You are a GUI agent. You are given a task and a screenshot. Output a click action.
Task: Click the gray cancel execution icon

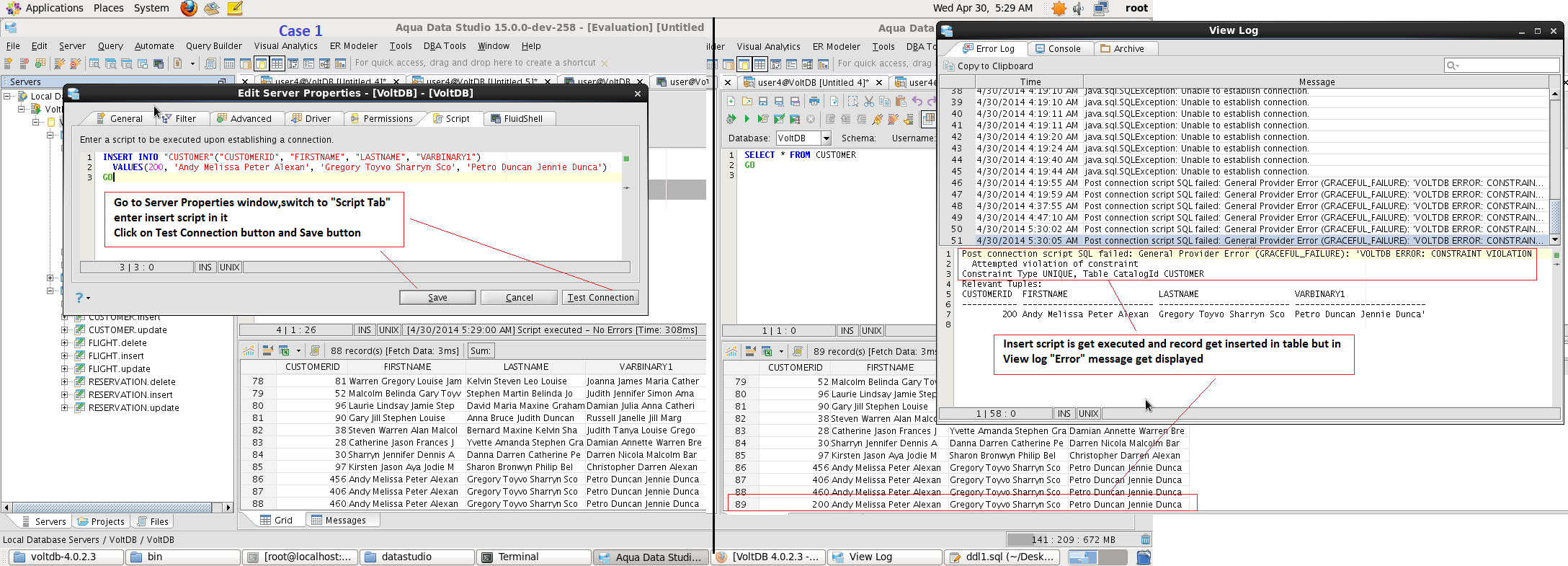click(x=811, y=119)
